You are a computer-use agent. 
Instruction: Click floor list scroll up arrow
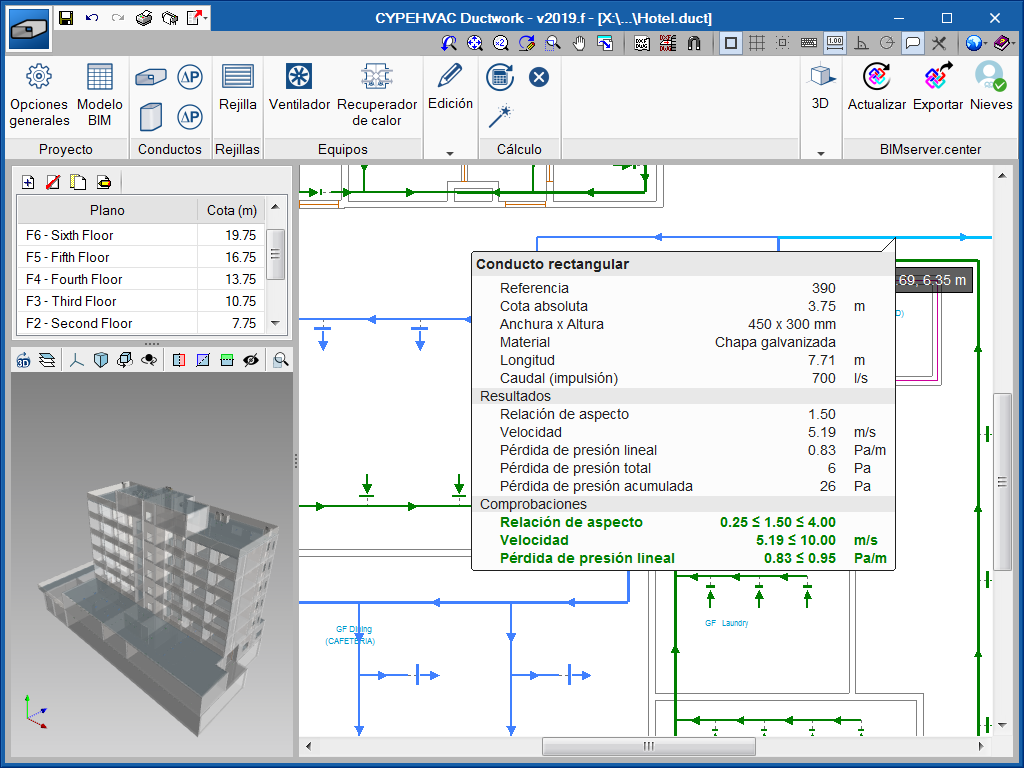coord(276,207)
